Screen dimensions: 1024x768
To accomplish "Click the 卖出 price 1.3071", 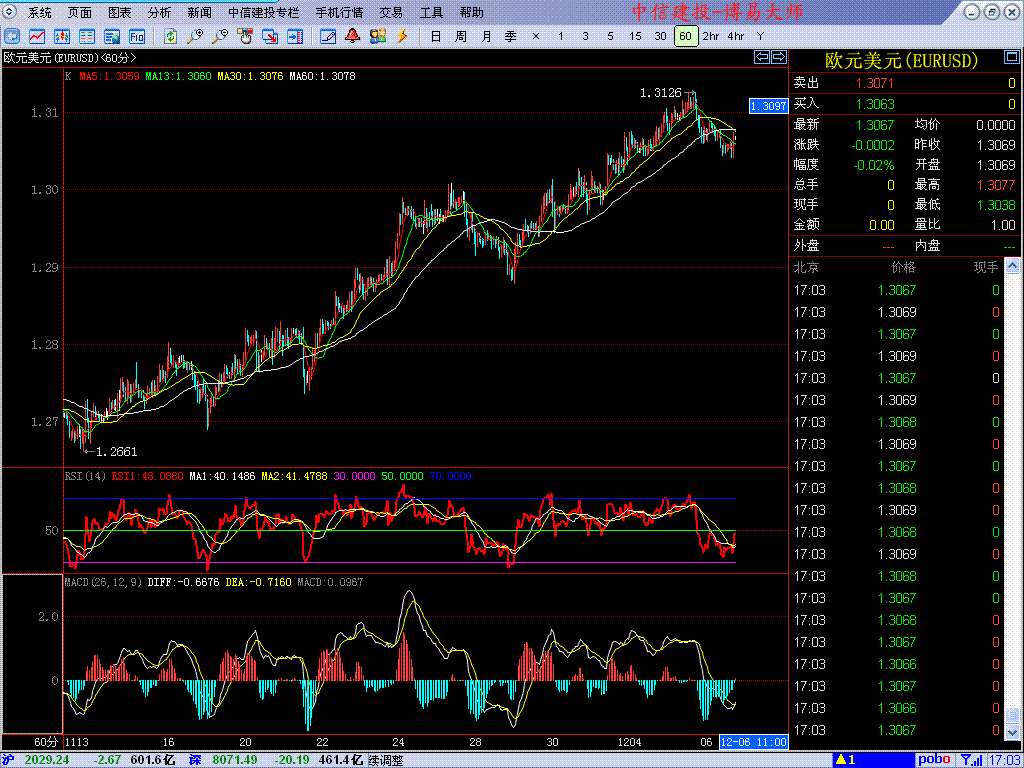I will point(874,83).
